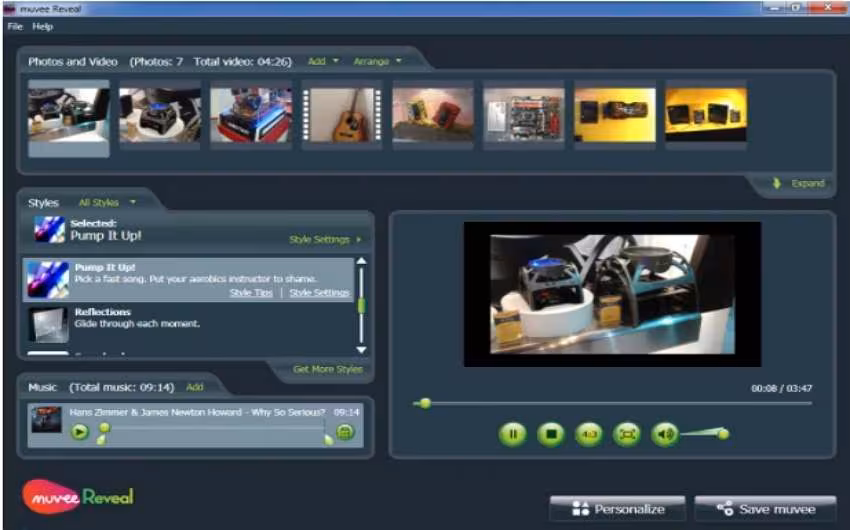The height and width of the screenshot is (530, 850).
Task: Open the File menu
Action: 15,27
